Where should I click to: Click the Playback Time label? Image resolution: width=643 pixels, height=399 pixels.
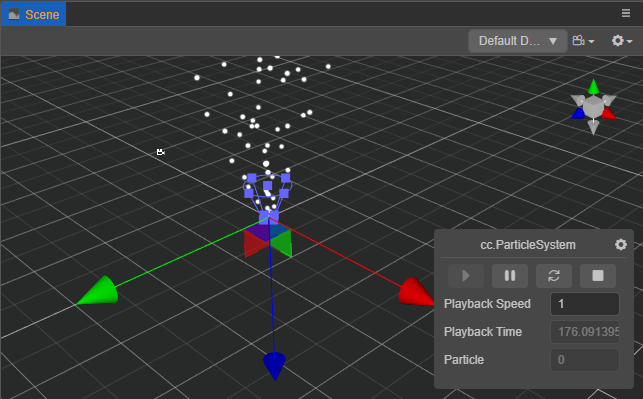(483, 332)
